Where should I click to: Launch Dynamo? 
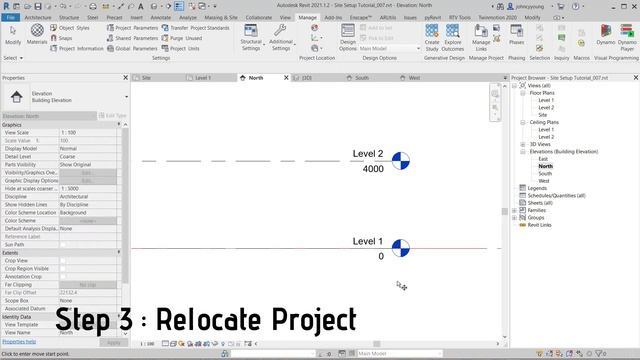pos(606,35)
